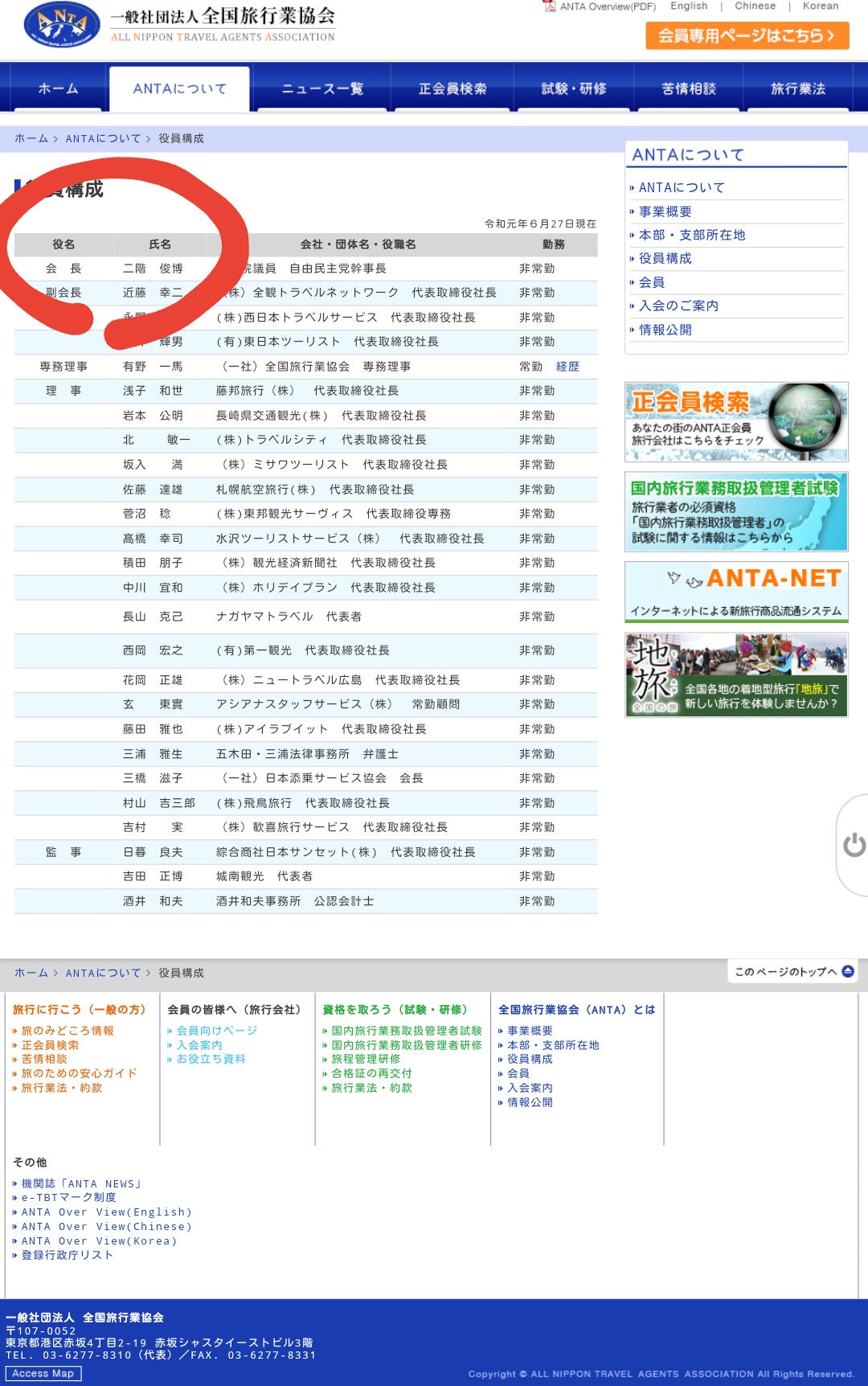Open ANTA Over View(Korea) footer link

click(99, 1241)
